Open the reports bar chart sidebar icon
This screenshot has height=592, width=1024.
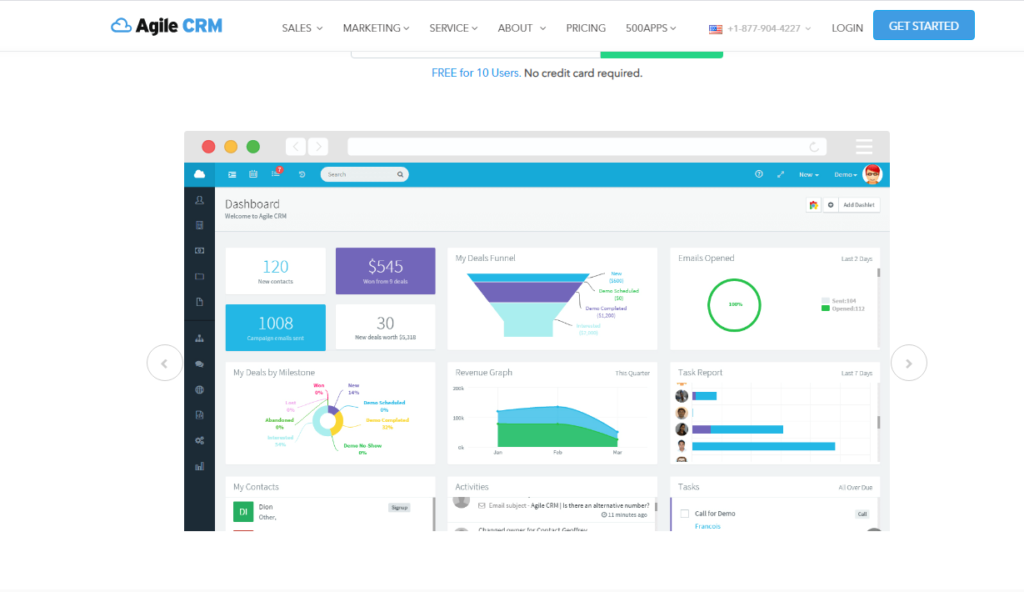[199, 467]
